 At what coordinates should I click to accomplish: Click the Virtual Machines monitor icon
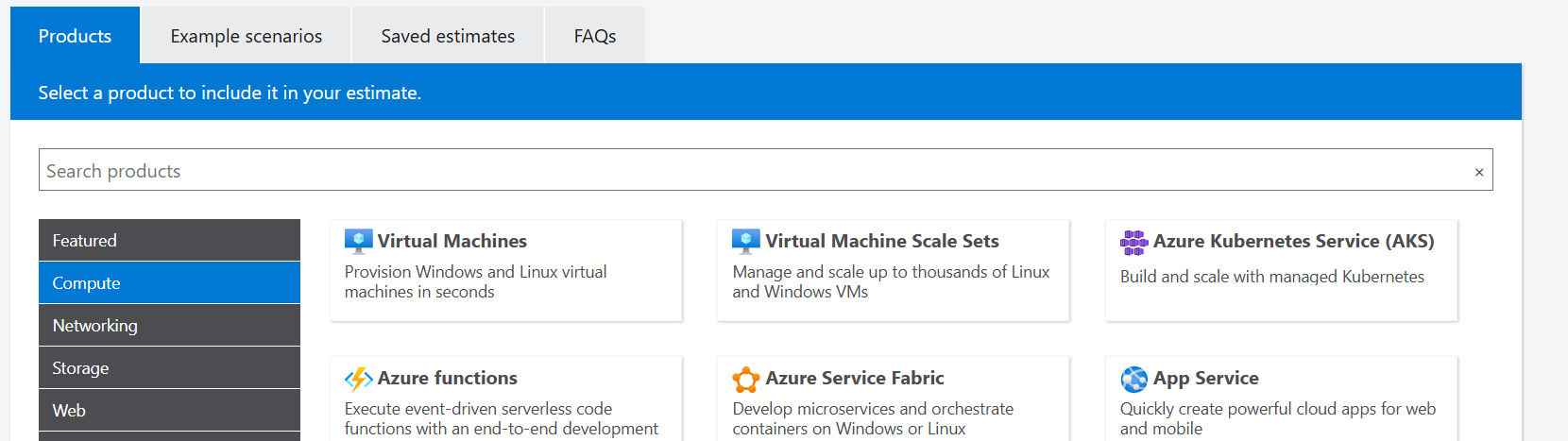click(358, 242)
